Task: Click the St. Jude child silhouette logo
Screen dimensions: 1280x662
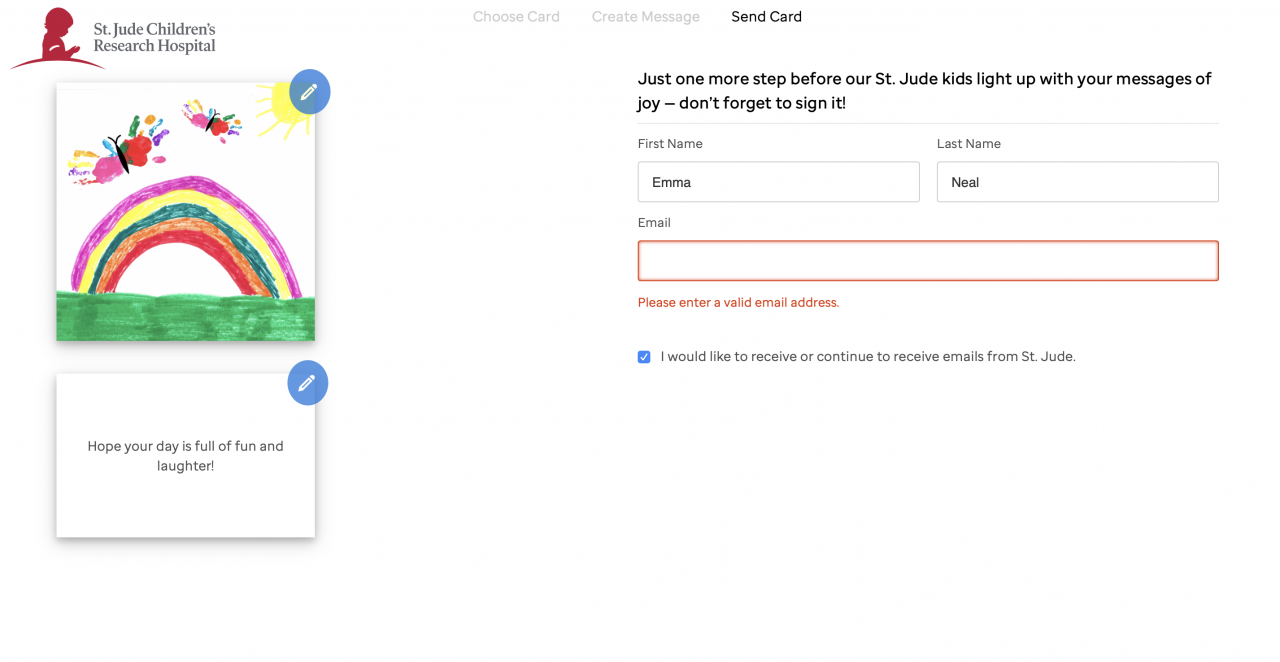Action: 58,38
